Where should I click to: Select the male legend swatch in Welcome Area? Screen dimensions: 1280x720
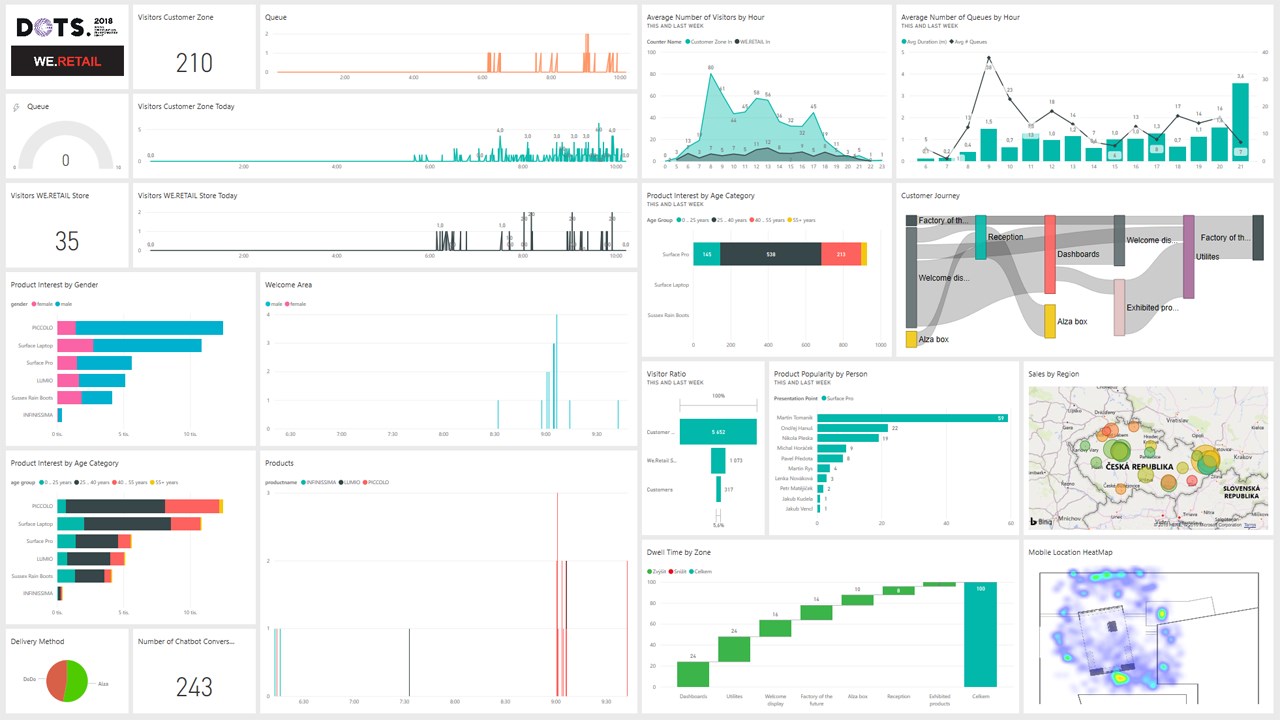coord(268,303)
